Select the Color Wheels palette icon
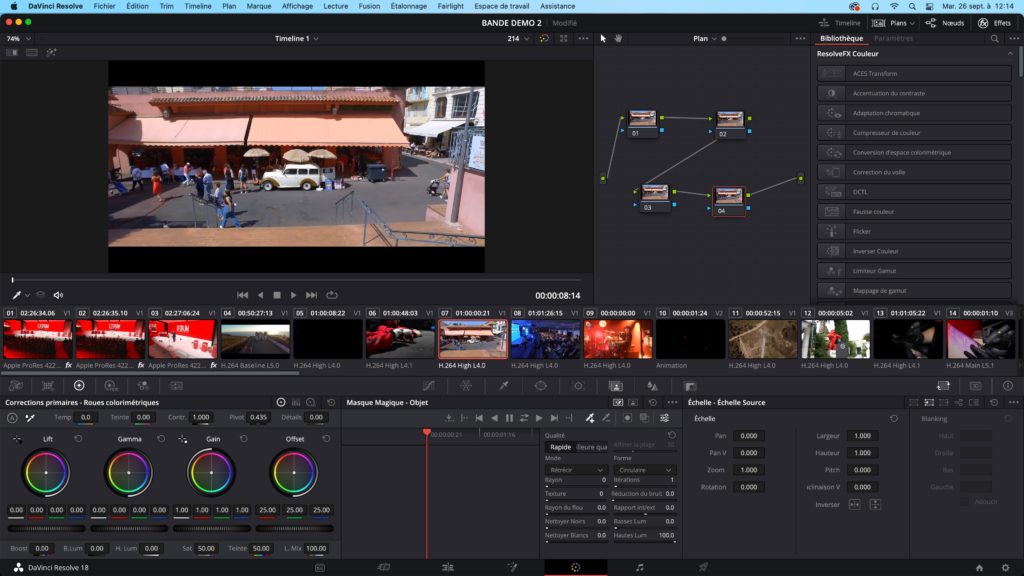 click(x=79, y=386)
